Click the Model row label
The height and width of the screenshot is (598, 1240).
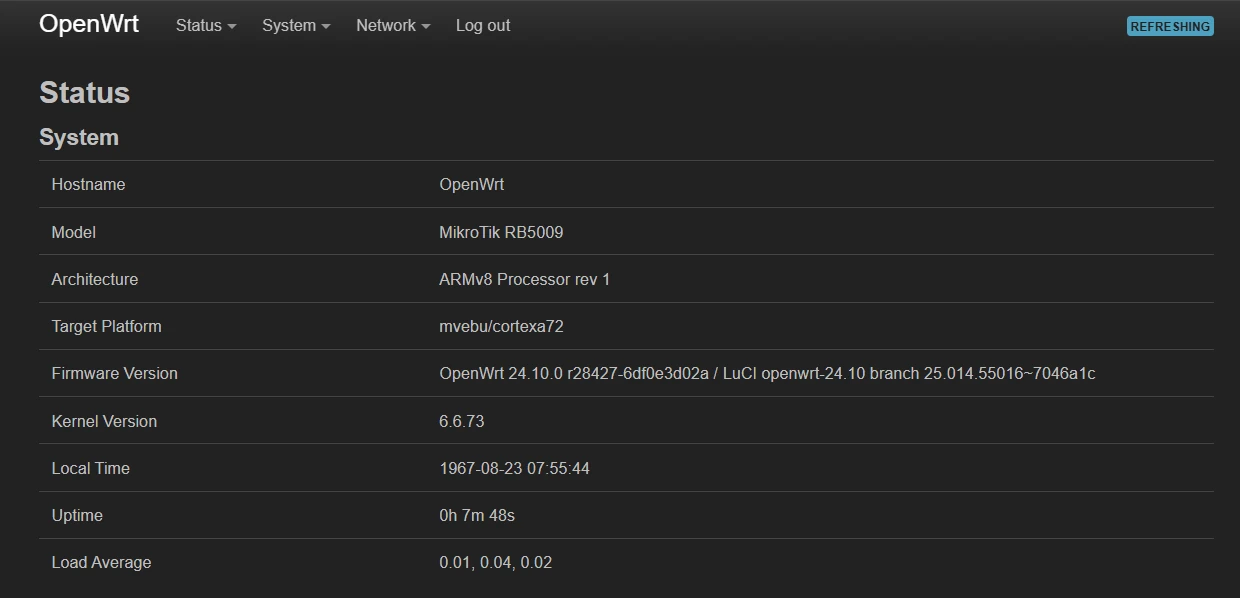[x=74, y=232]
